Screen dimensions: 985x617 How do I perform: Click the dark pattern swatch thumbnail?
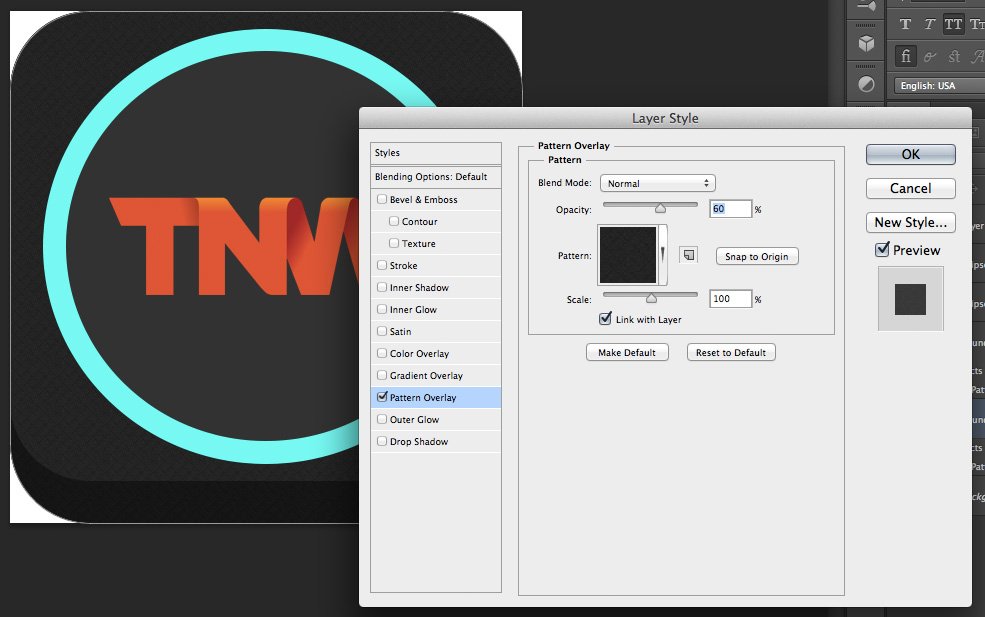[x=628, y=255]
